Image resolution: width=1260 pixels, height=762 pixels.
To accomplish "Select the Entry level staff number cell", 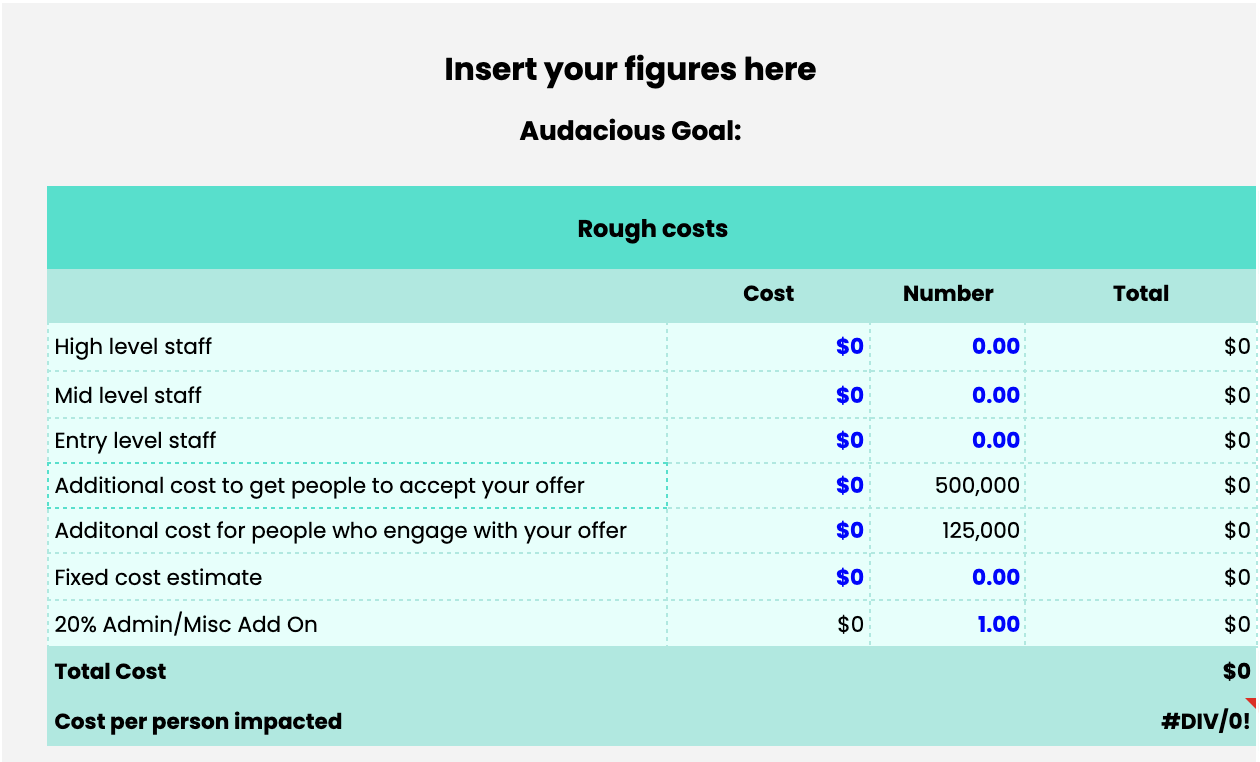I will [948, 441].
